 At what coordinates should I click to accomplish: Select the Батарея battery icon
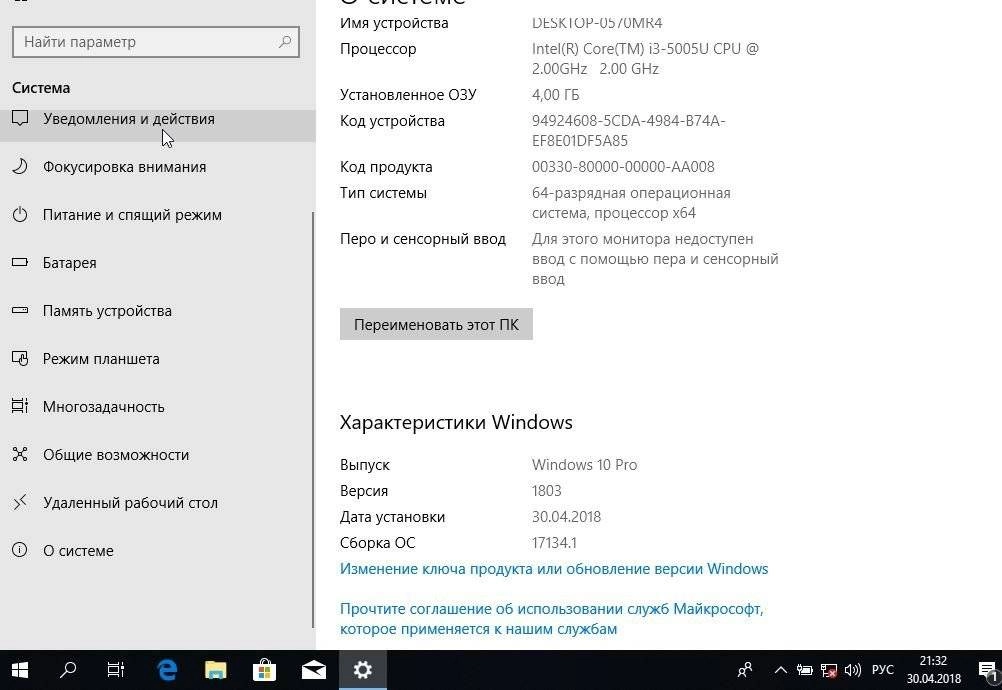(20, 262)
